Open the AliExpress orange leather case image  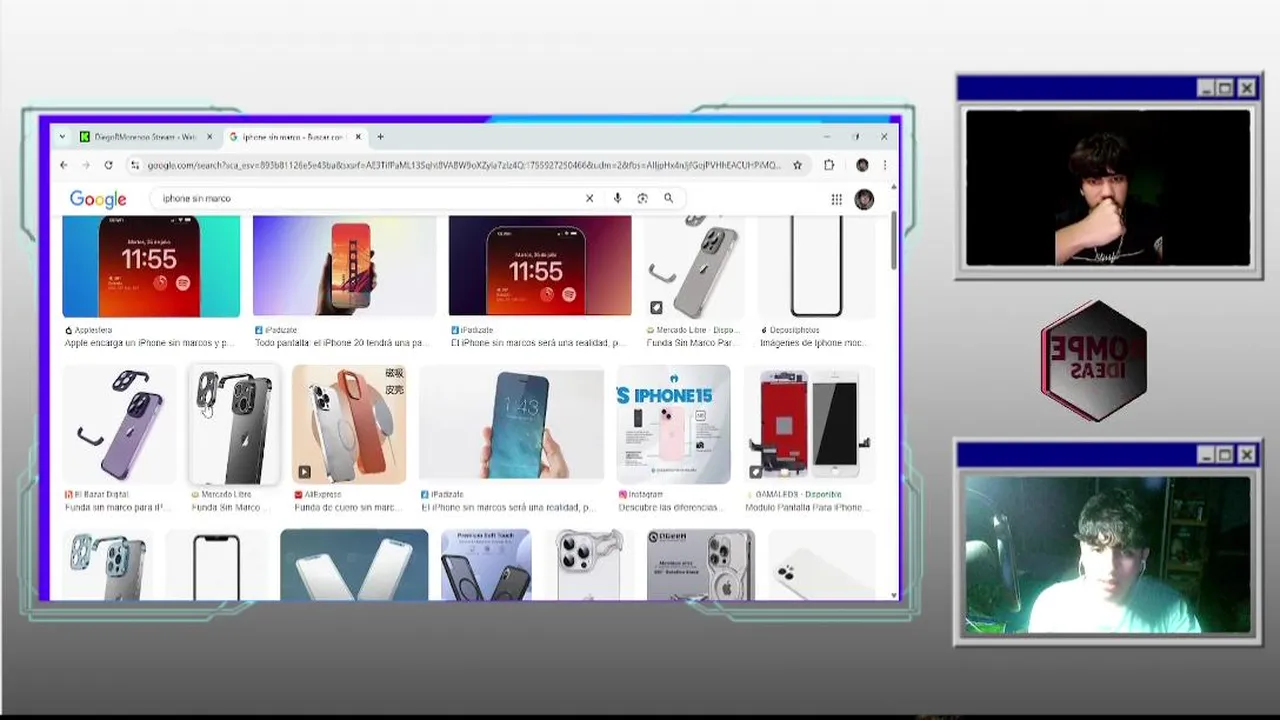tap(349, 424)
